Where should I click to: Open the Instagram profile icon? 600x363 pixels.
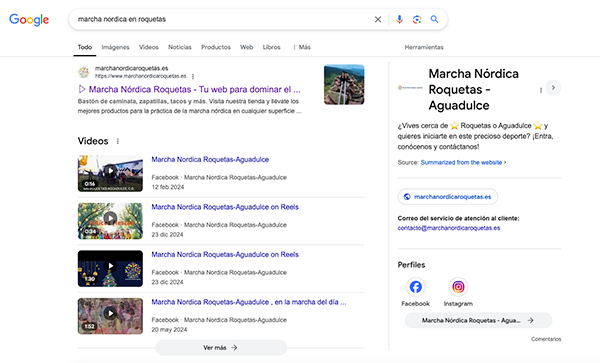458,287
